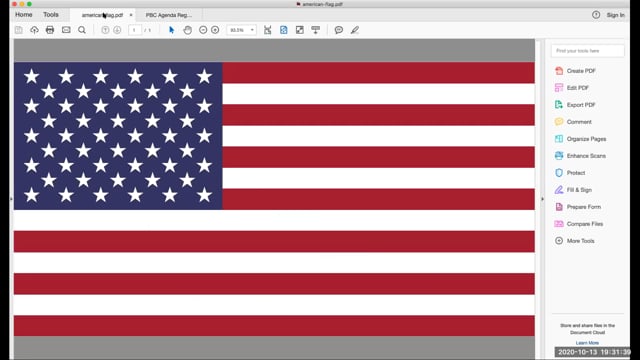Click the Fill & Sign icon
Screen dimensions: 640x360
(x=559, y=190)
